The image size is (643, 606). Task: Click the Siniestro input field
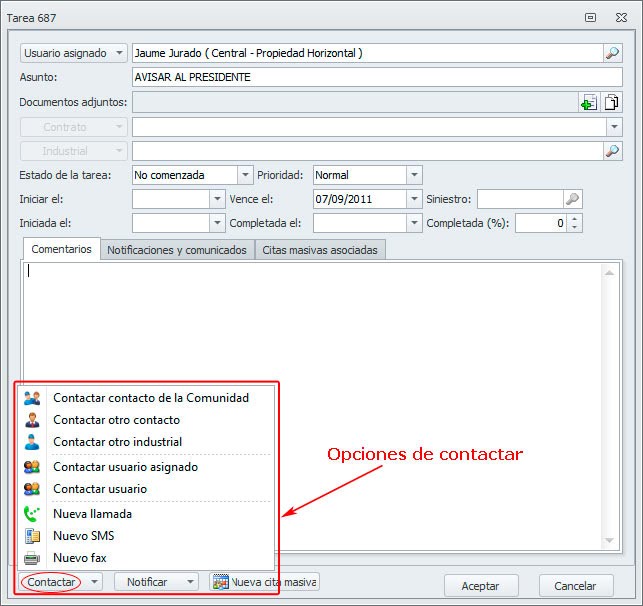pos(520,199)
